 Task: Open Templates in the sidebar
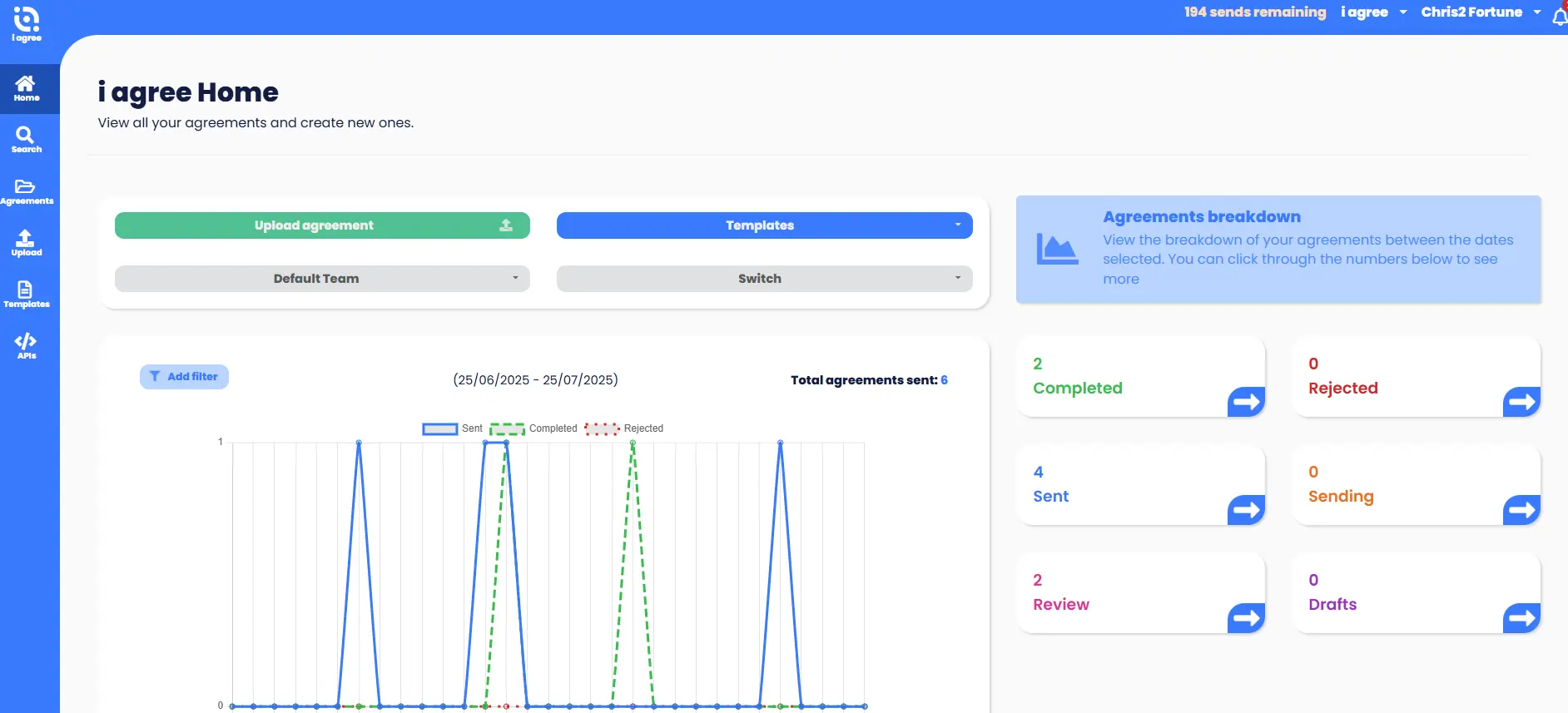point(26,295)
